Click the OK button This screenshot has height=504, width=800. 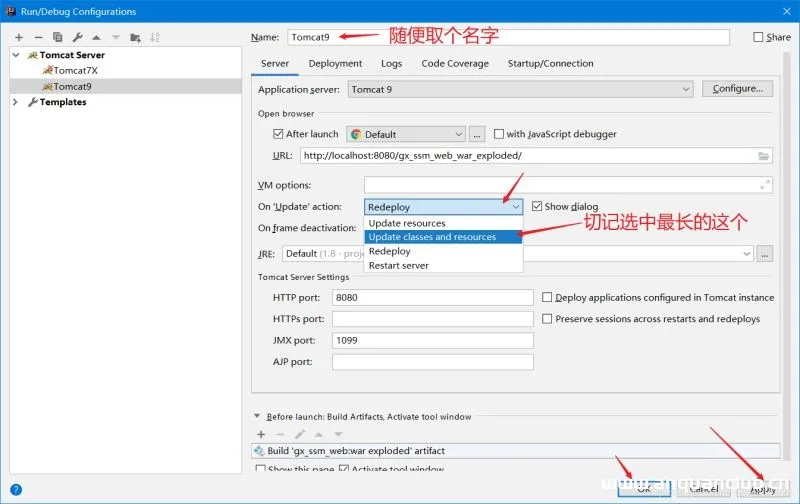tap(644, 489)
